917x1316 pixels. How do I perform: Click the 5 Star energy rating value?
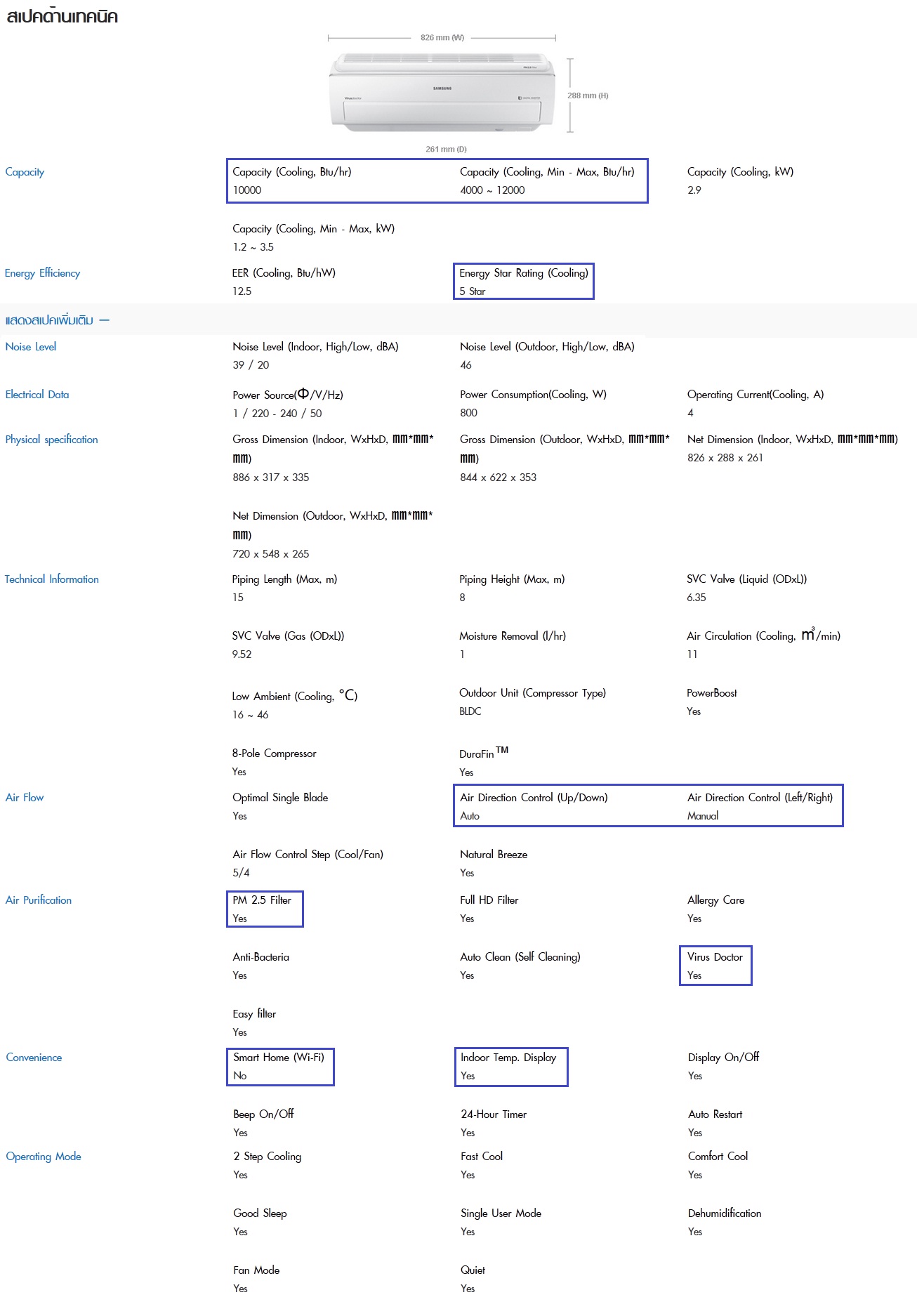click(473, 291)
